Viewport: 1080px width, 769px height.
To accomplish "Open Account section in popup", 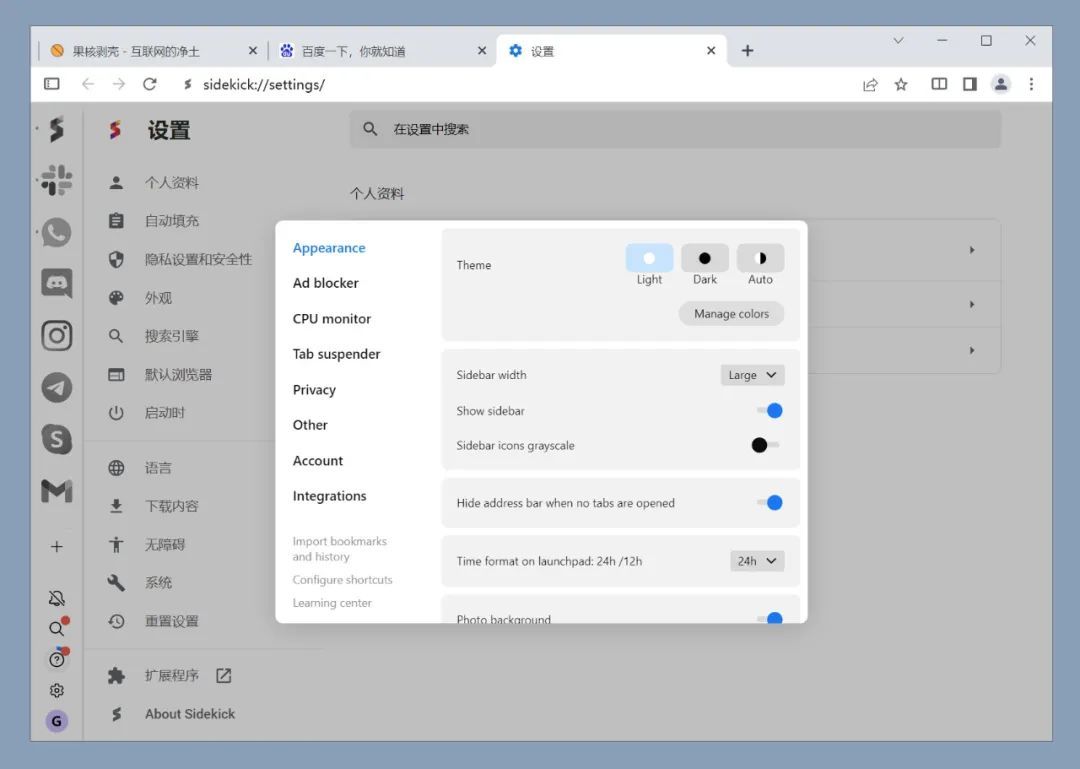I will (318, 460).
